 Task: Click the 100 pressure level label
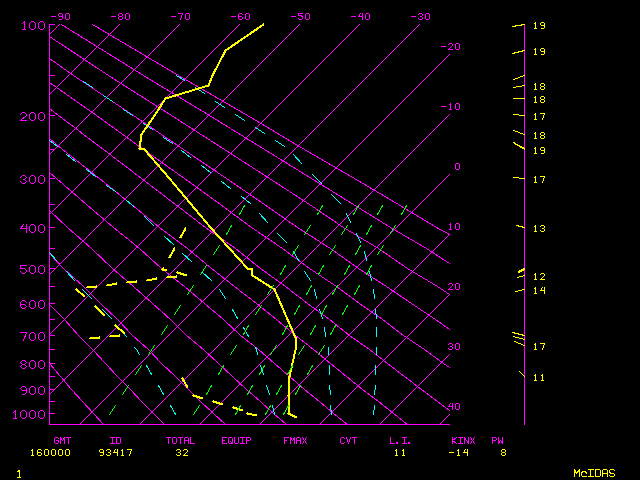point(33,25)
